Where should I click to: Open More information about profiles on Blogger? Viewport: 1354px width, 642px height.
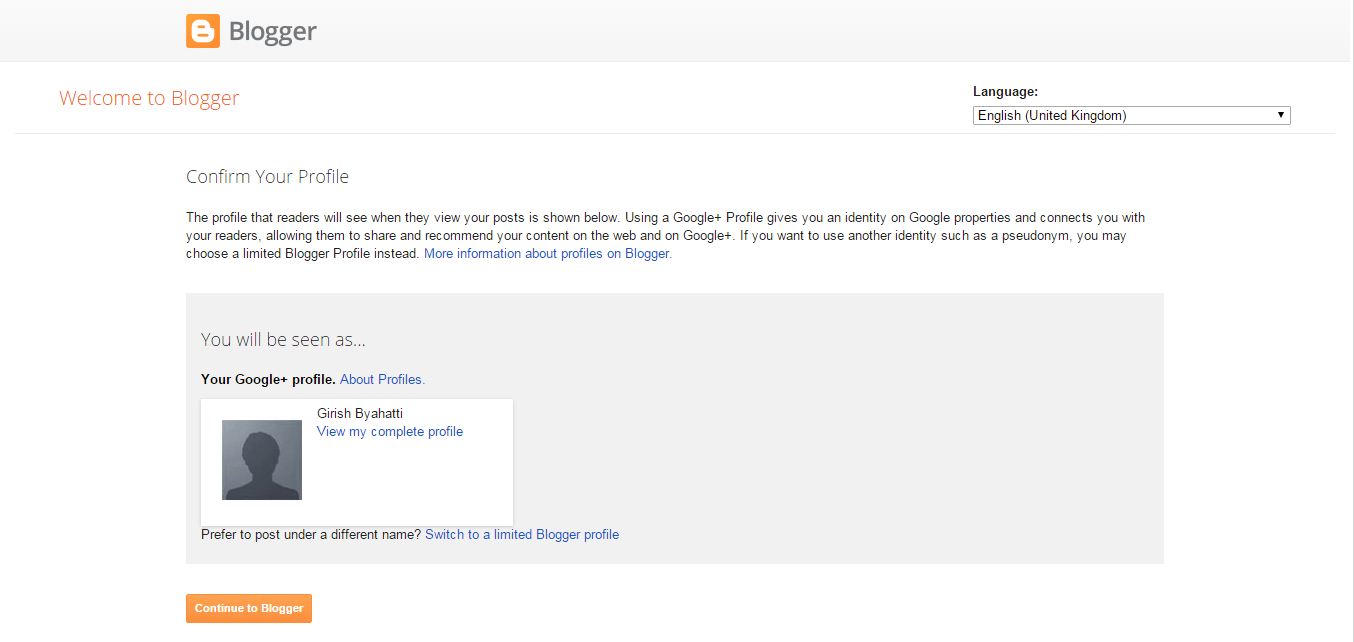click(x=547, y=254)
